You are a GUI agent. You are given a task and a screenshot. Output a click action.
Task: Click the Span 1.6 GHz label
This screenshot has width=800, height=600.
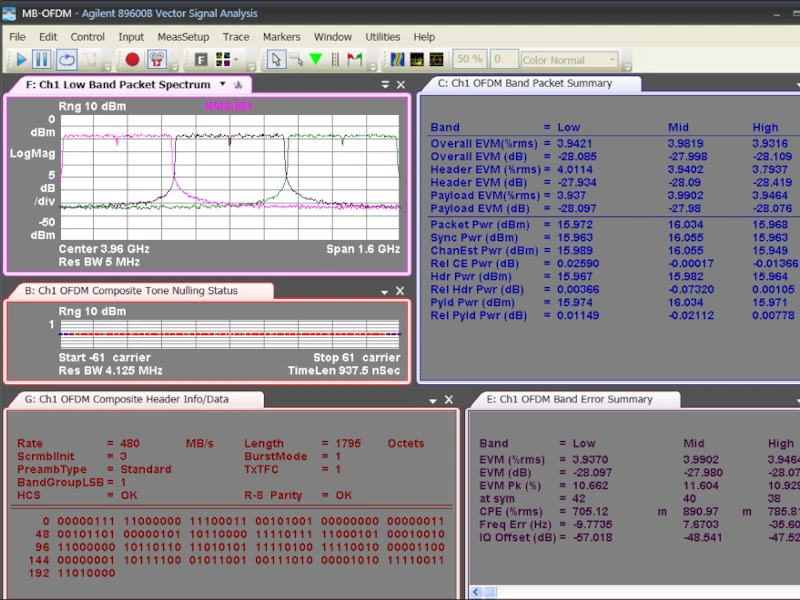tap(362, 249)
